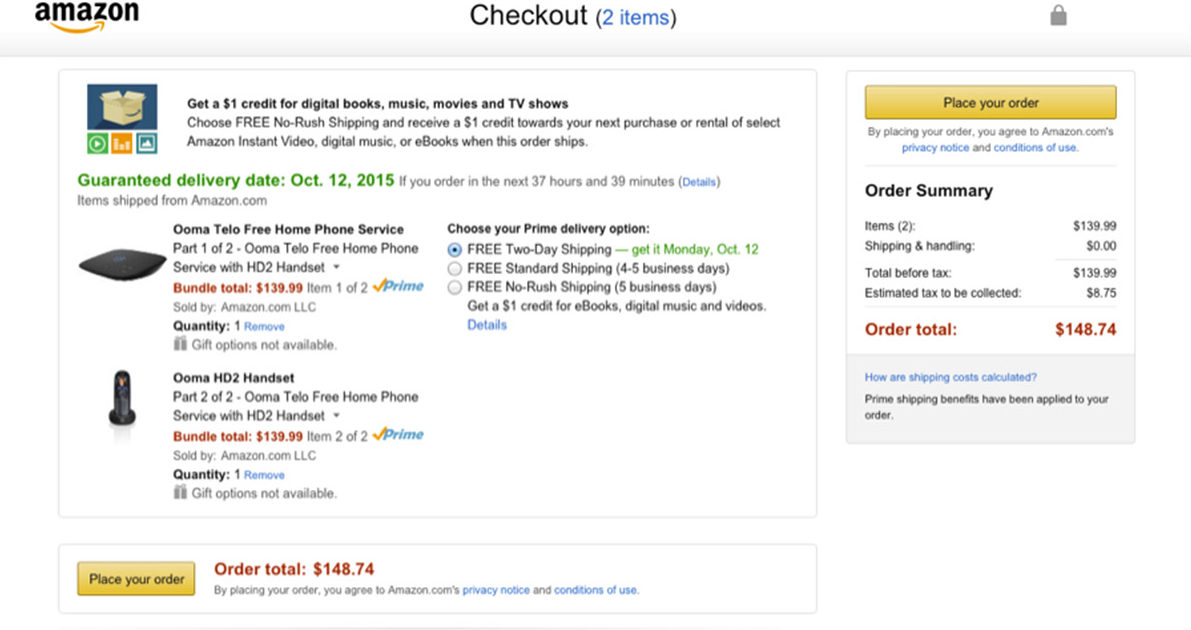The image size is (1191, 630).
Task: Choose FREE No-Rush Shipping option
Action: click(x=455, y=288)
